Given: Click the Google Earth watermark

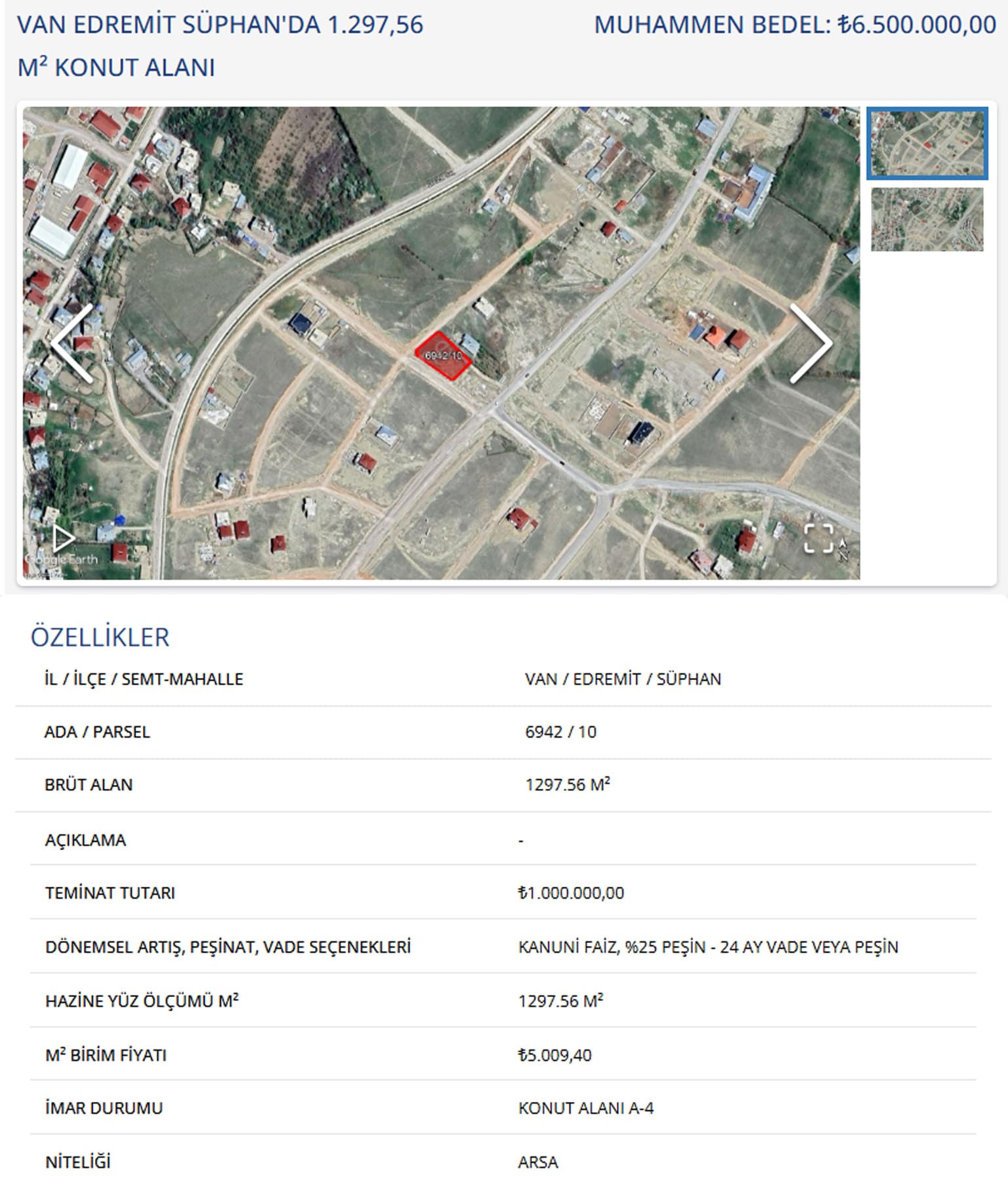Looking at the screenshot, I should (x=62, y=559).
